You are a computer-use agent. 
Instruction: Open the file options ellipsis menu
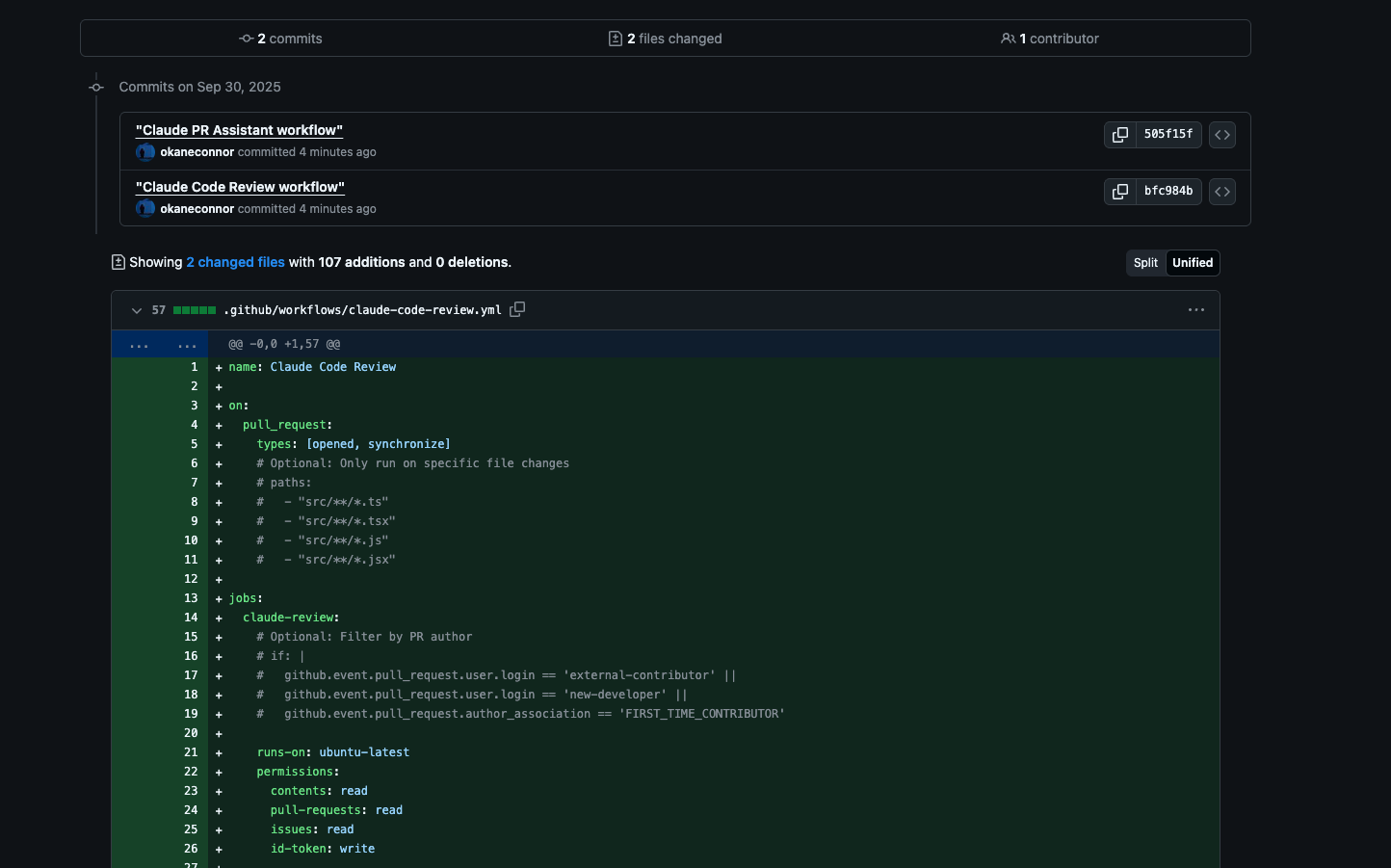1195,310
